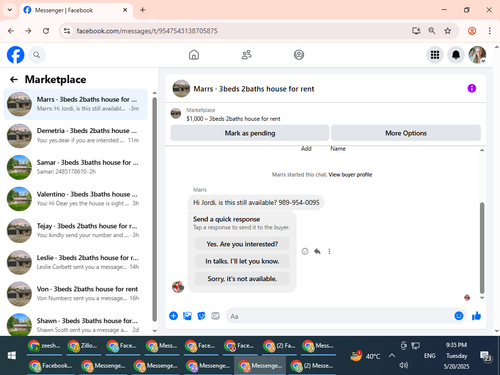Open a new browser tab
The width and height of the screenshot is (500, 375).
pos(142,10)
